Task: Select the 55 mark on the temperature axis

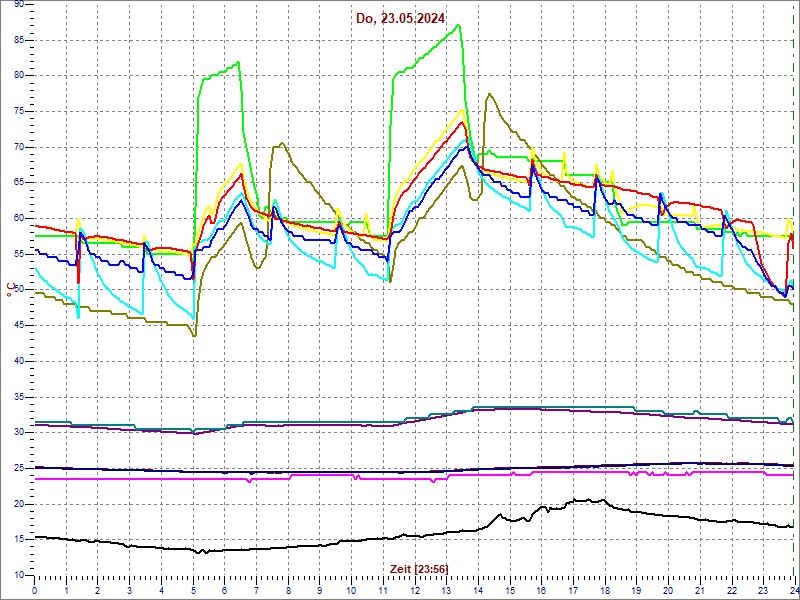Action: tap(18, 254)
